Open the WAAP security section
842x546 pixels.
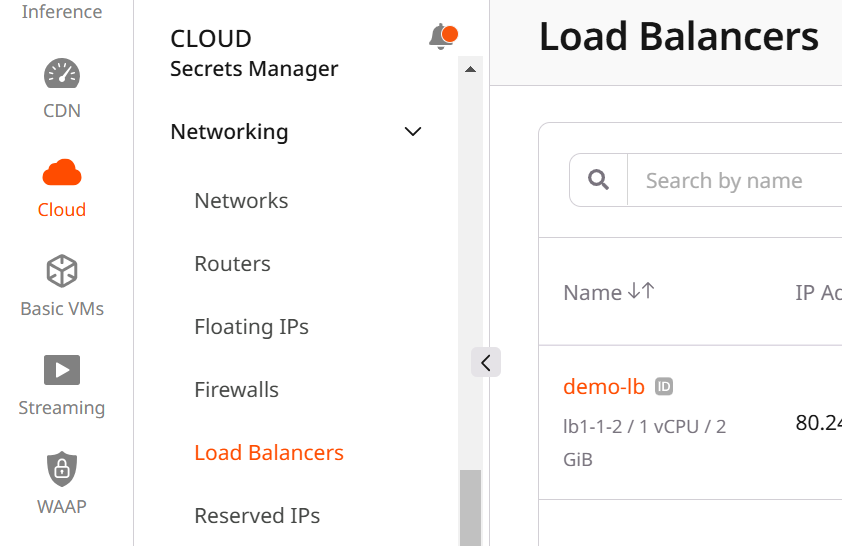point(62,484)
